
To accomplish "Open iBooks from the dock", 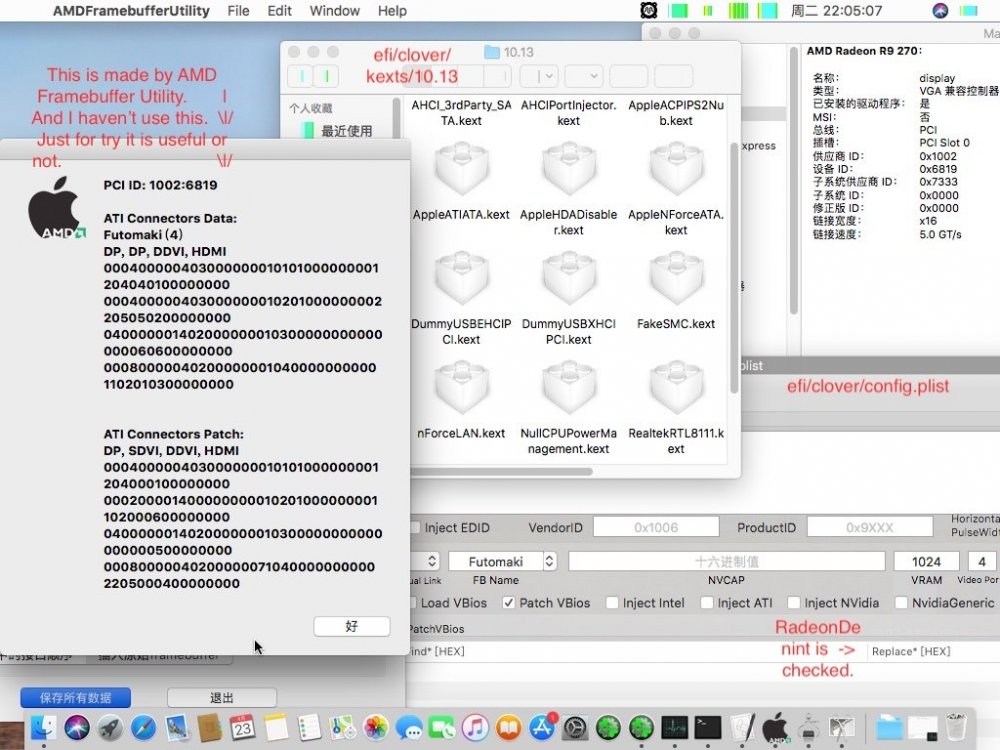I will pos(508,728).
